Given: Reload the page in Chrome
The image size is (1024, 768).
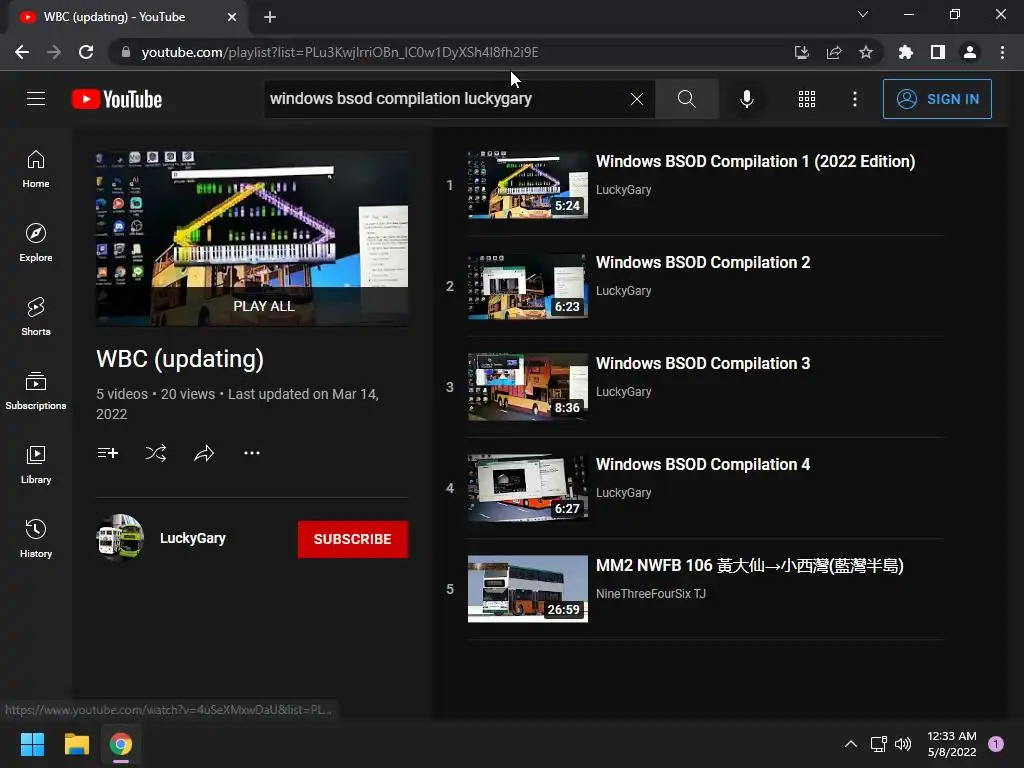Looking at the screenshot, I should [86, 52].
